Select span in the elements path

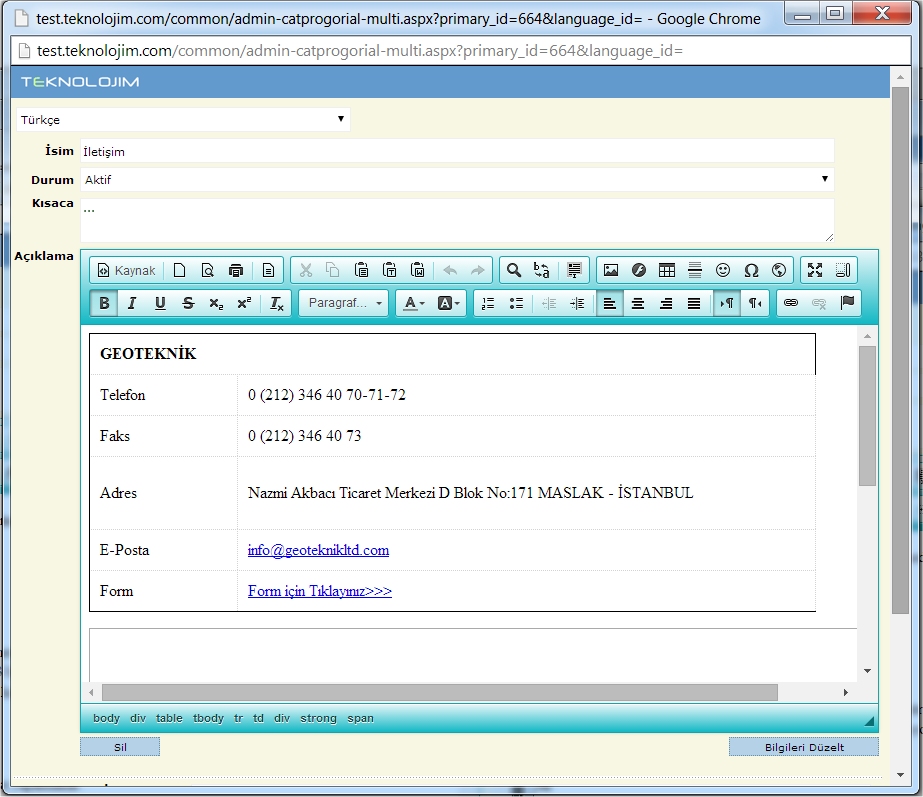(x=360, y=718)
